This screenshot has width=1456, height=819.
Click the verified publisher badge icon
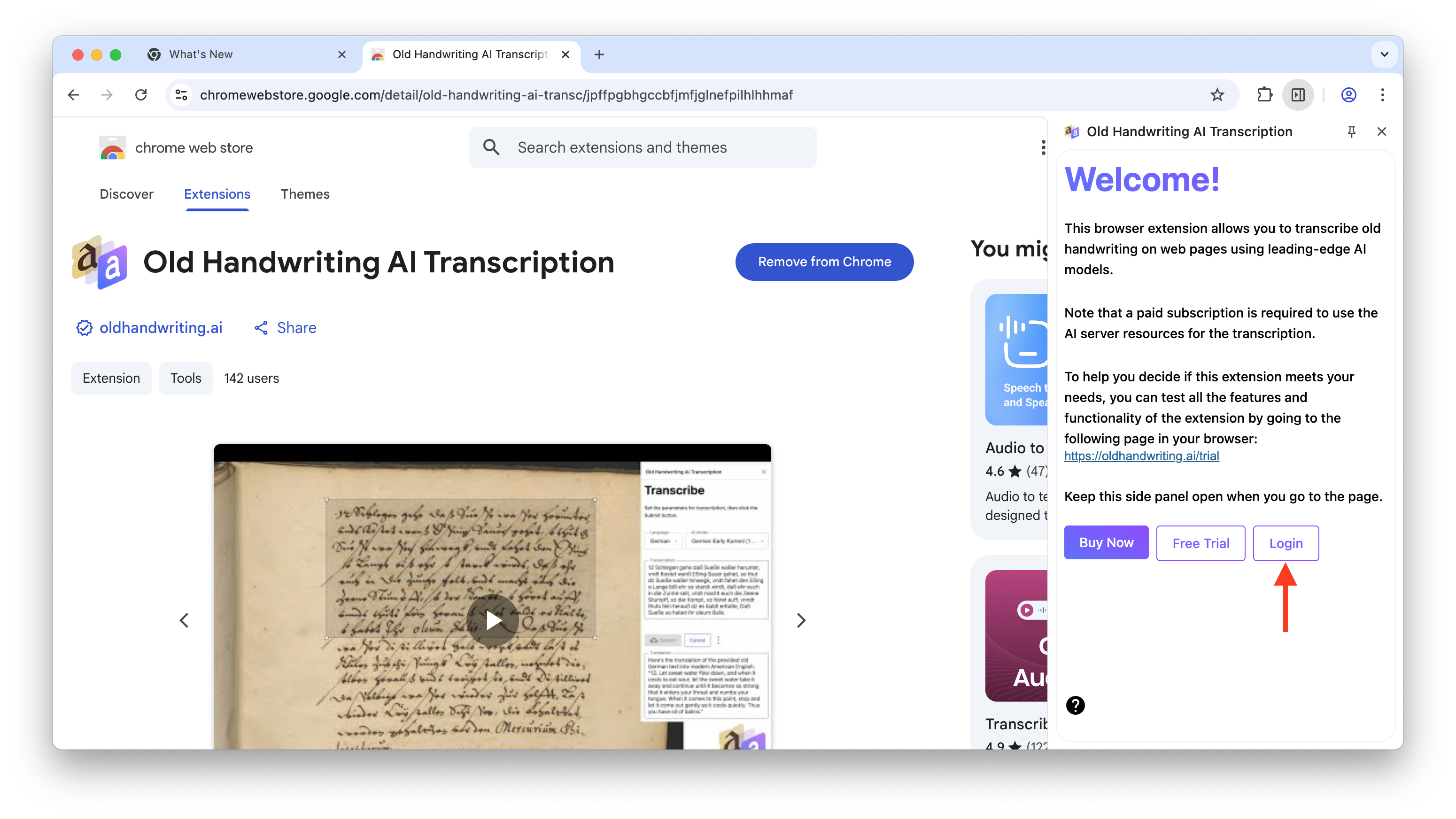[x=84, y=328]
